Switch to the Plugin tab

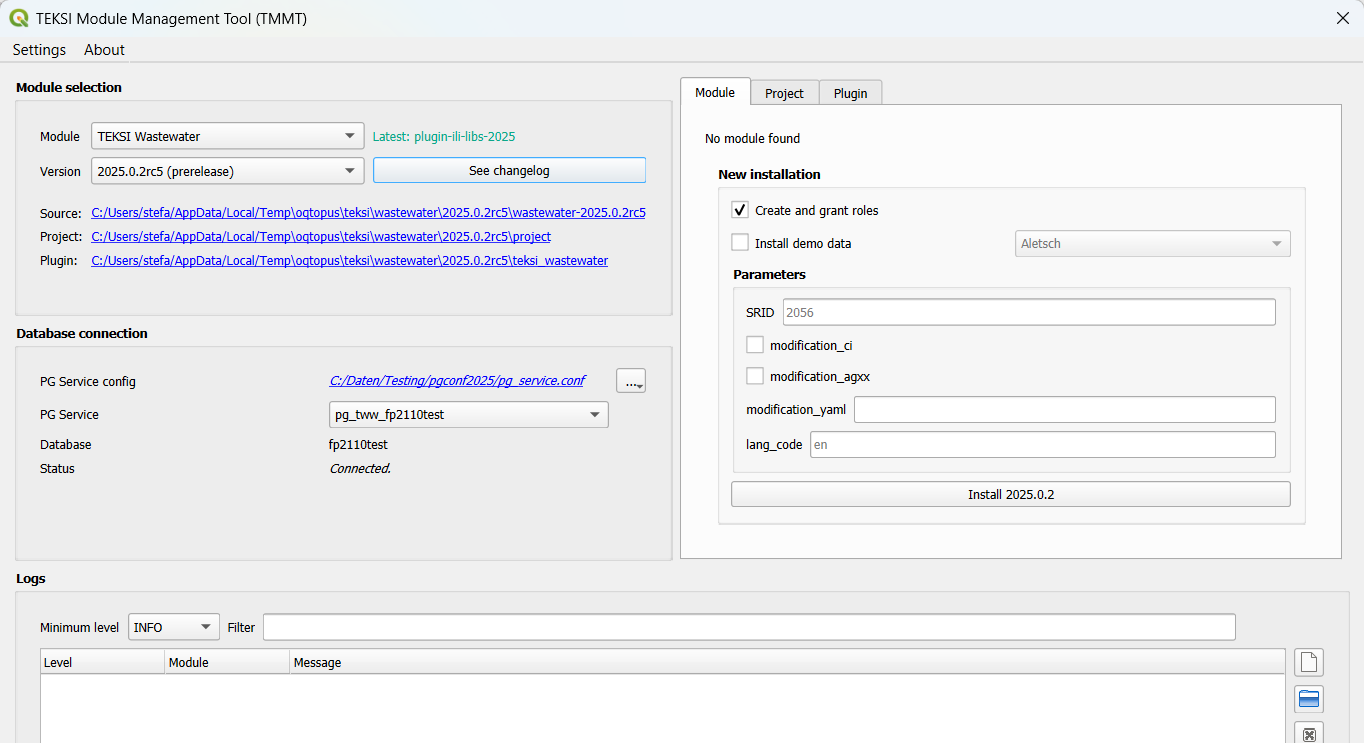(850, 93)
